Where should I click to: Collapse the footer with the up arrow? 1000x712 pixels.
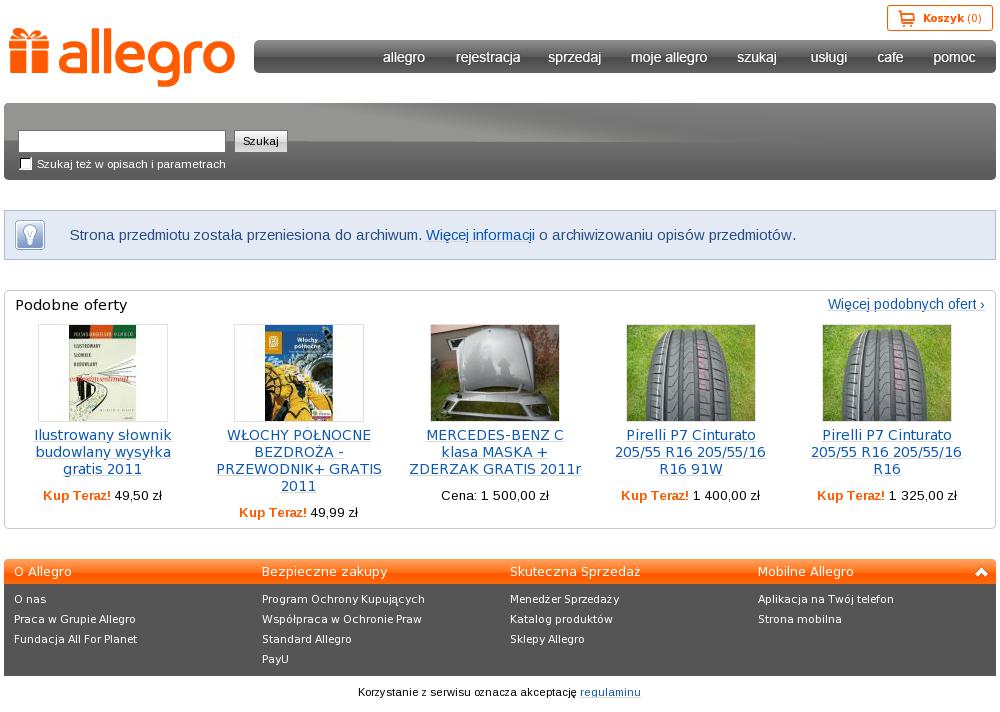pos(981,572)
